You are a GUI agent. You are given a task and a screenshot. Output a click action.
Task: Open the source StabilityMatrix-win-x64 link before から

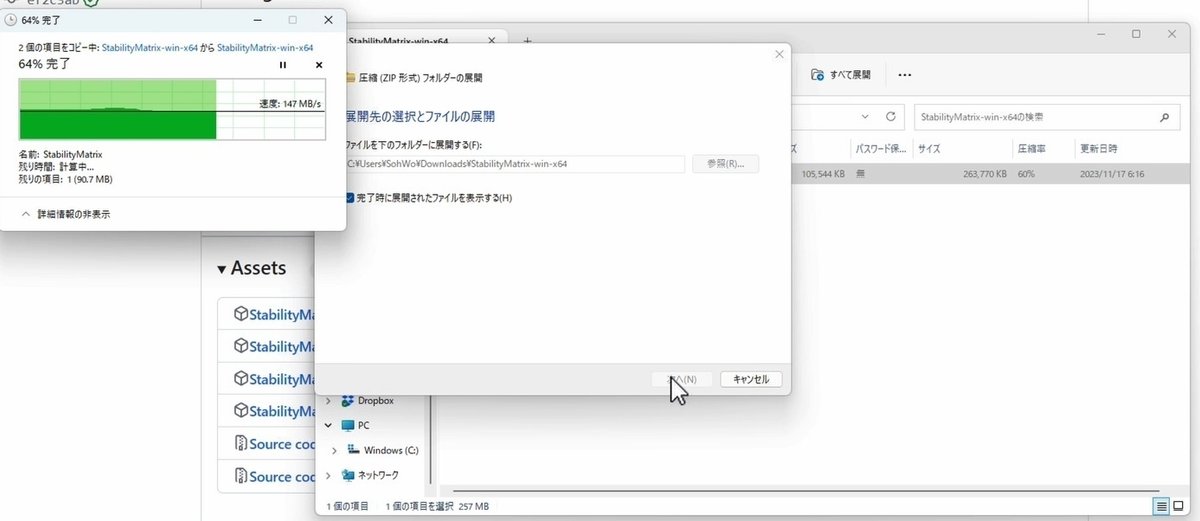coord(148,47)
